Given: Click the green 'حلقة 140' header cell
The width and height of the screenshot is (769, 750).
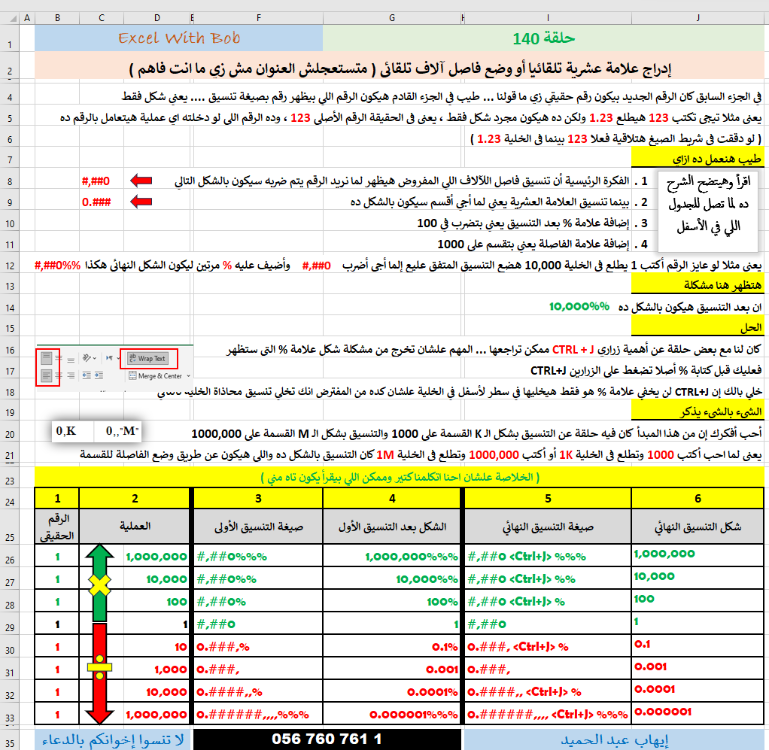Looking at the screenshot, I should pos(543,38).
